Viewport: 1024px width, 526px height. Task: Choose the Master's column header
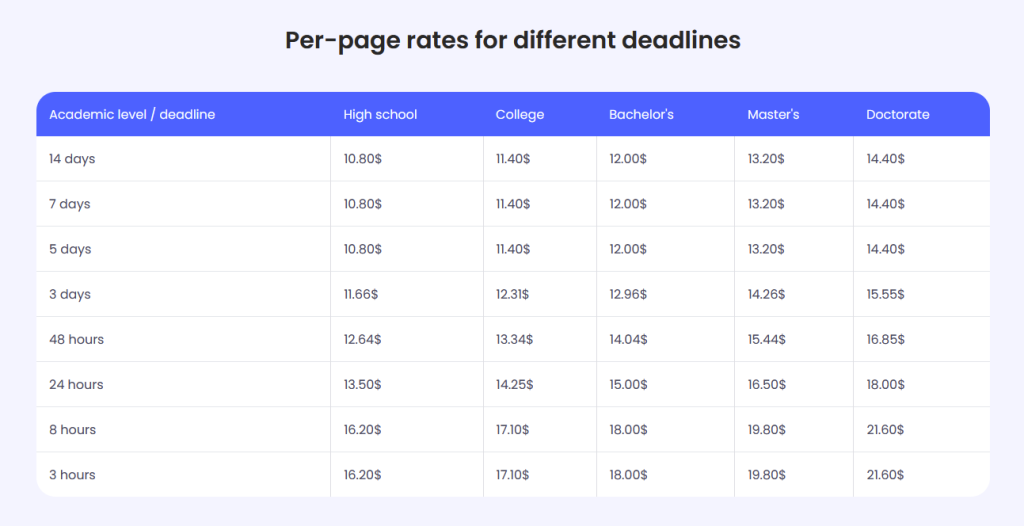(x=773, y=115)
